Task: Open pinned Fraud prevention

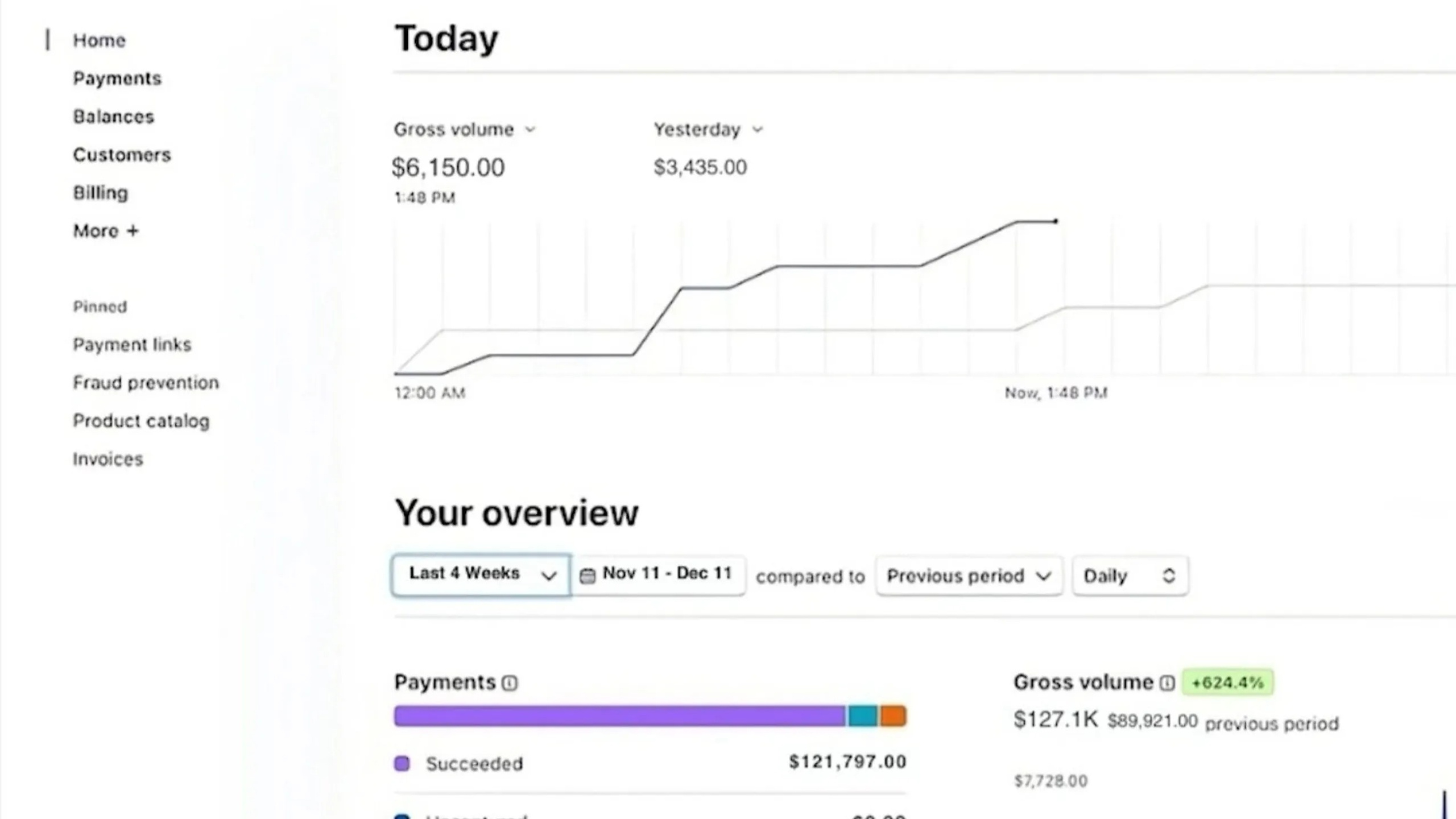Action: 146,383
